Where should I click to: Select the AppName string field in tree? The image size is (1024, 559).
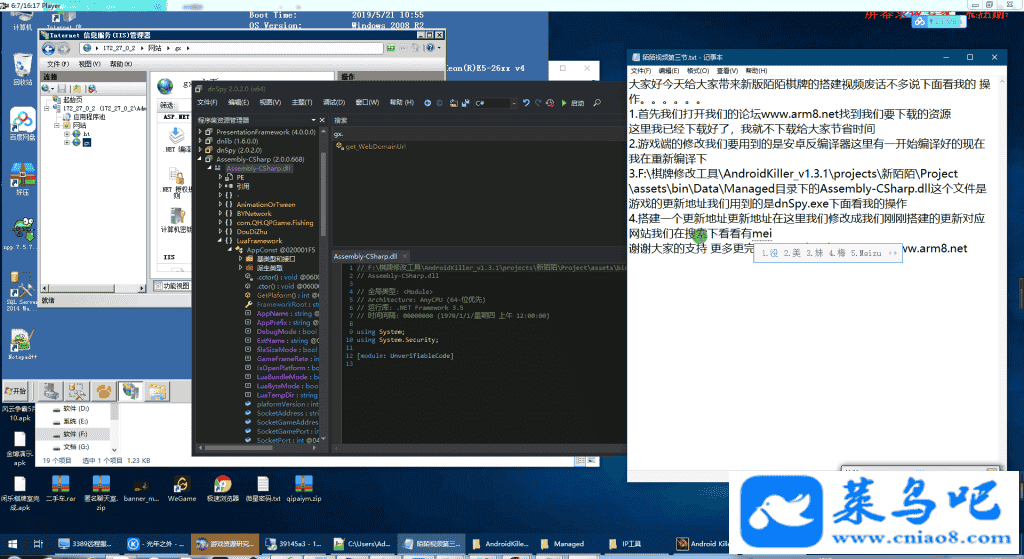coord(271,313)
